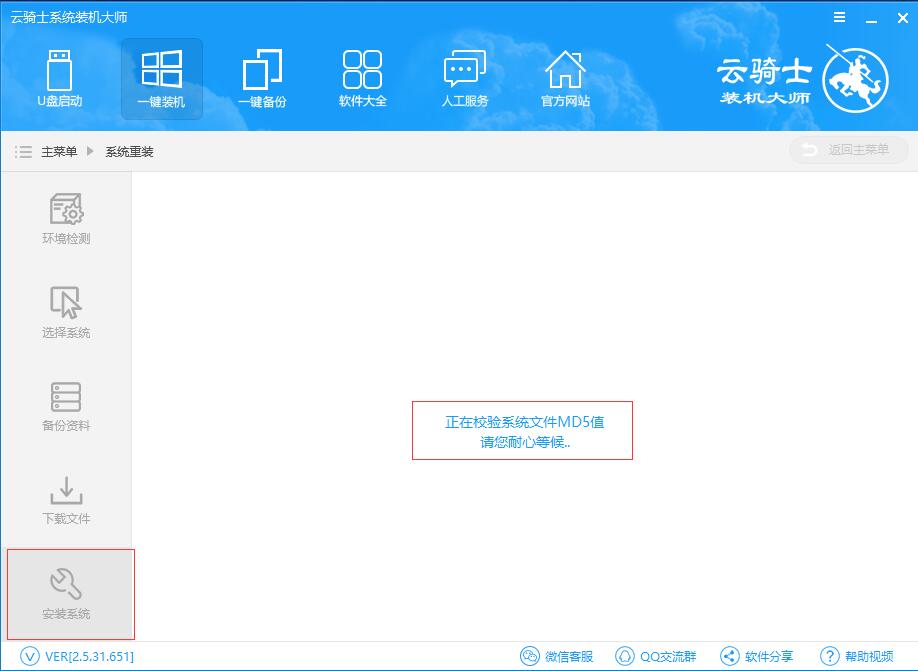Close the 云骑士系统装机大师 window
The image size is (918, 671).
(x=902, y=18)
